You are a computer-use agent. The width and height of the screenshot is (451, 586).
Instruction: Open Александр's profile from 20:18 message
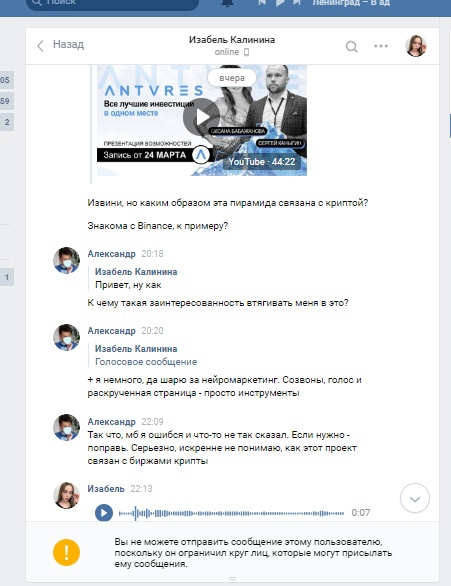[x=111, y=254]
